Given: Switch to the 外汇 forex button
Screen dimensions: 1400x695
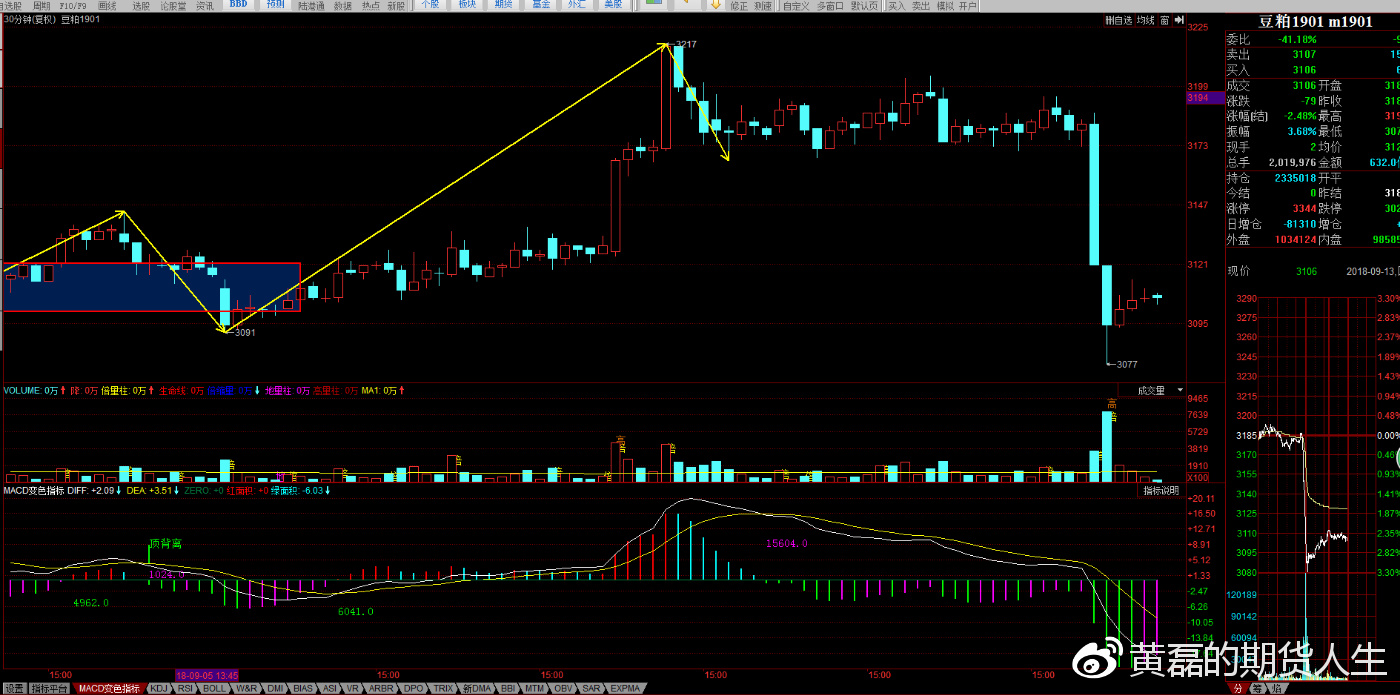Looking at the screenshot, I should [577, 5].
